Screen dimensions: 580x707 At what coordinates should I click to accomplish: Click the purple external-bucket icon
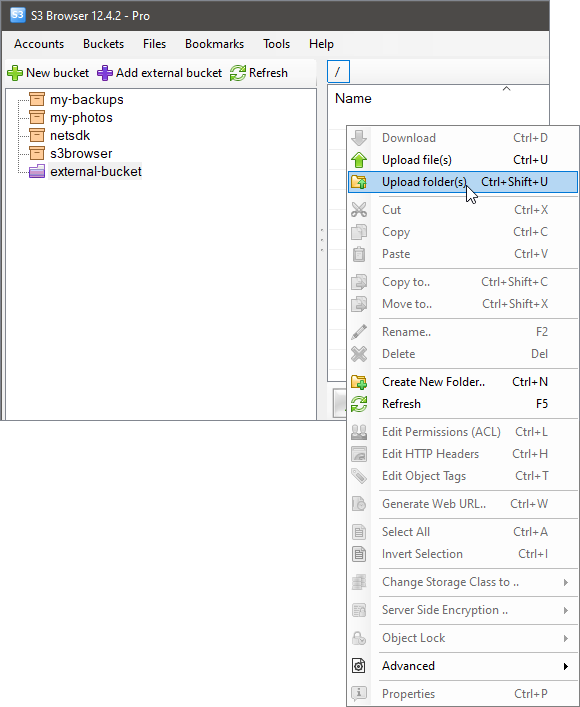point(37,171)
